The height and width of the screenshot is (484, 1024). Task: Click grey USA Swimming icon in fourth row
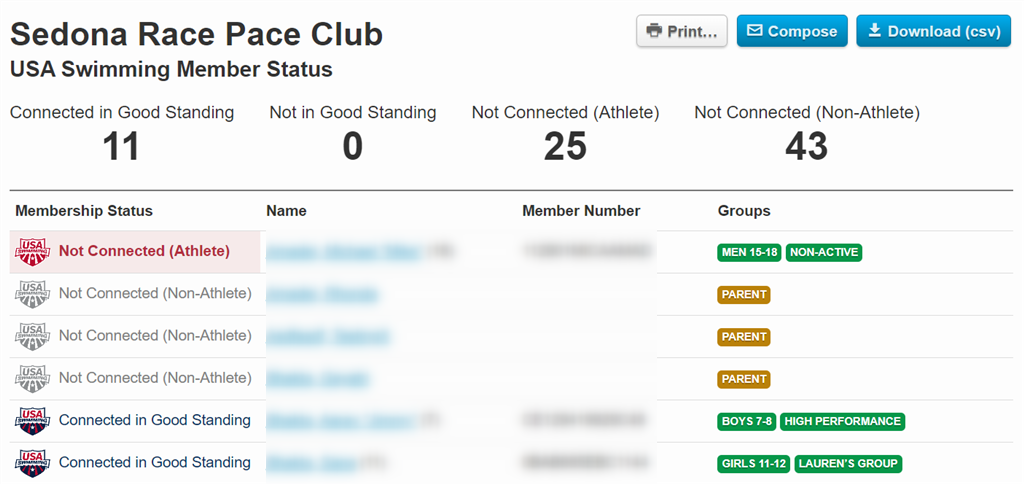tap(32, 378)
